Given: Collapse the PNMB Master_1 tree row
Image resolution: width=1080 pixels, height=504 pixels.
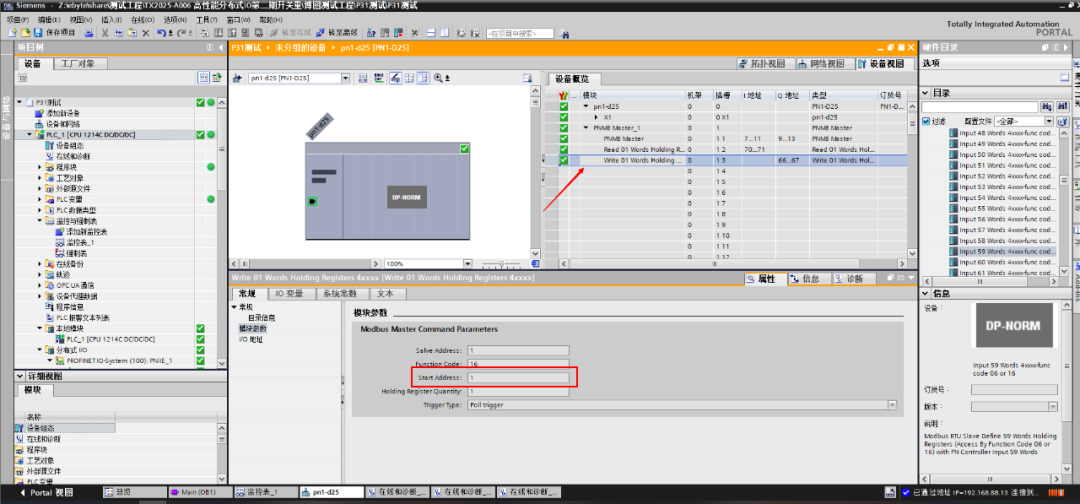Looking at the screenshot, I should tap(586, 128).
